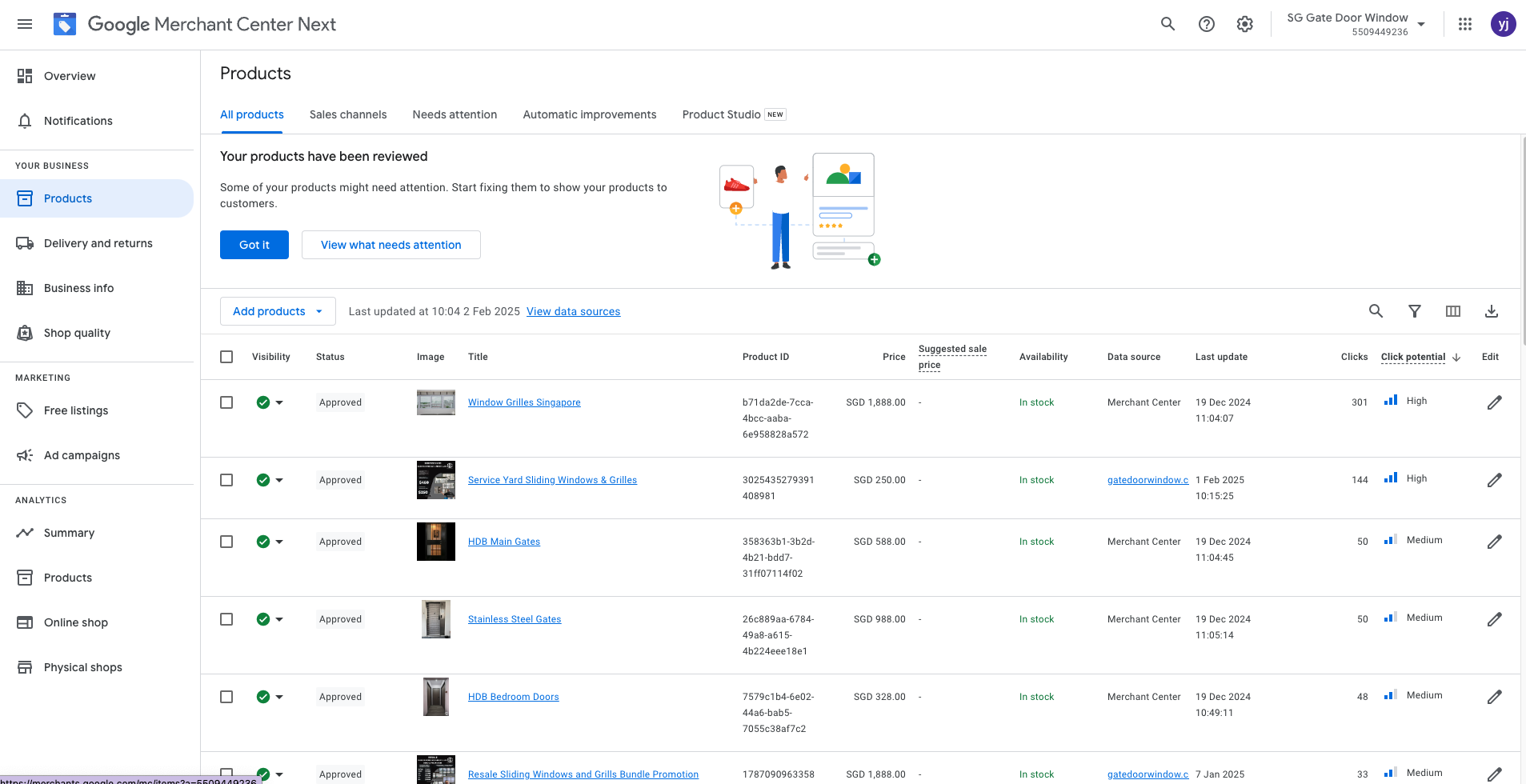Click the help question mark icon
Image resolution: width=1526 pixels, height=784 pixels.
point(1206,24)
